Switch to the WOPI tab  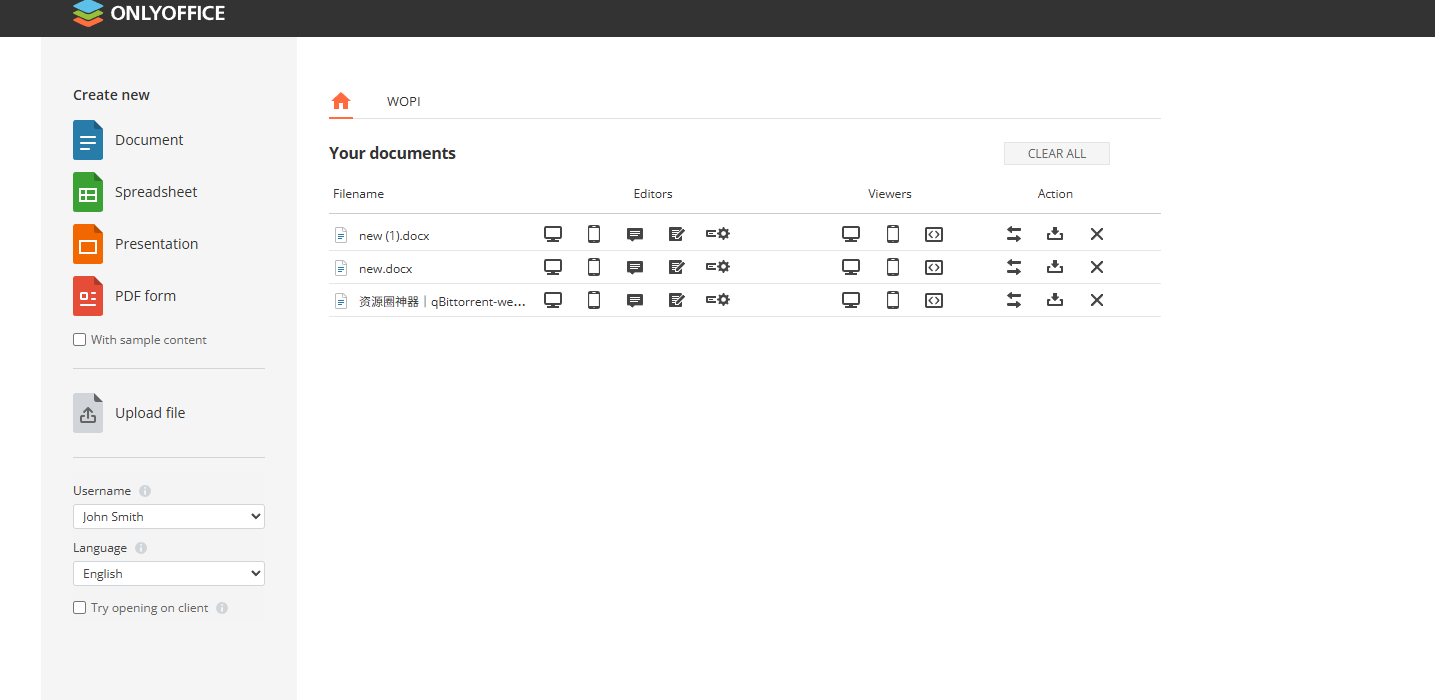[404, 102]
